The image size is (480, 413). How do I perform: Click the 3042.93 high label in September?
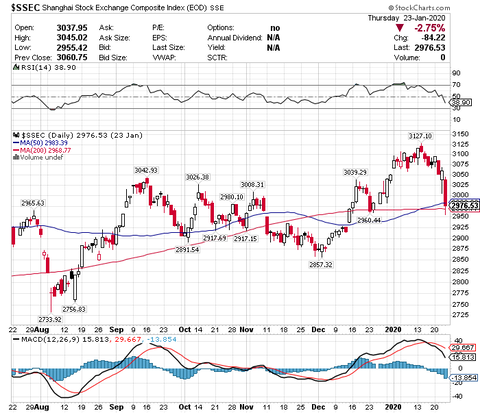146,170
